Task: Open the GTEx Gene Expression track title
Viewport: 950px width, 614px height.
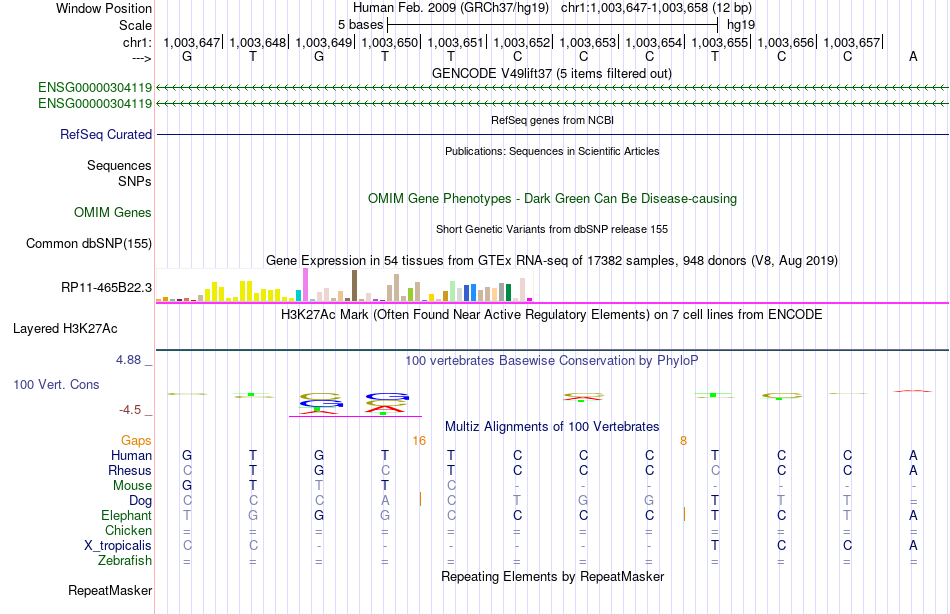Action: pos(552,261)
